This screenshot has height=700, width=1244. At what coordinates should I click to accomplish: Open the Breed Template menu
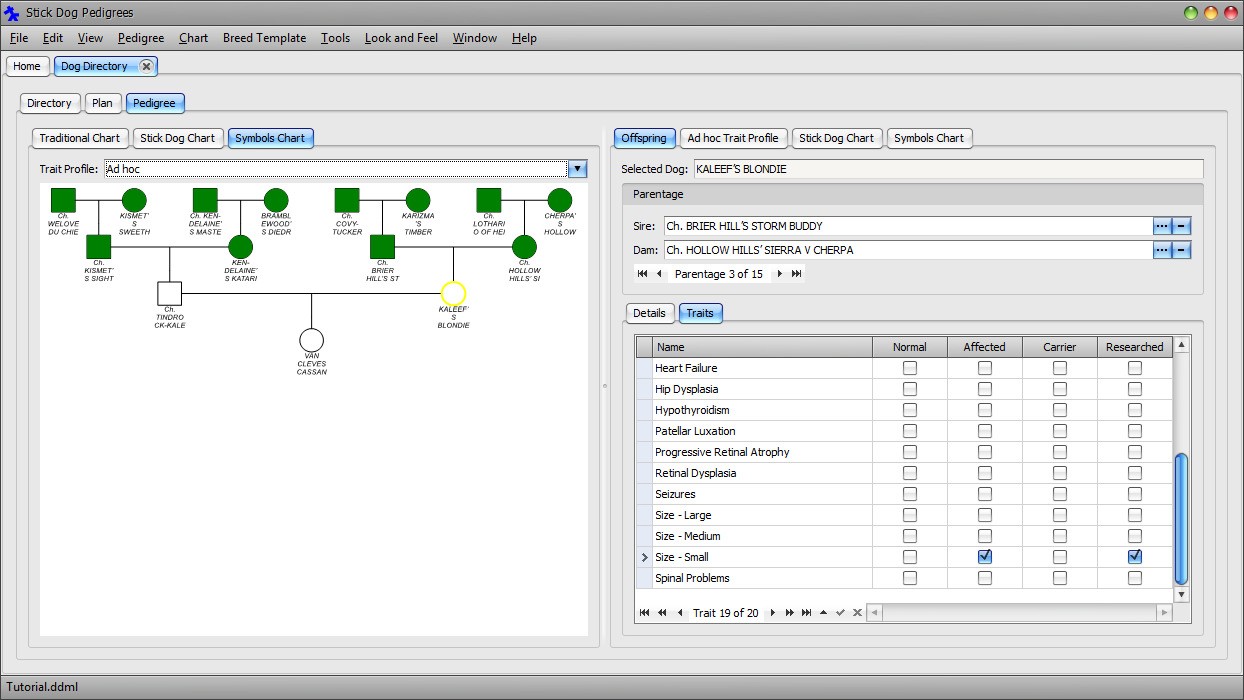click(x=264, y=38)
